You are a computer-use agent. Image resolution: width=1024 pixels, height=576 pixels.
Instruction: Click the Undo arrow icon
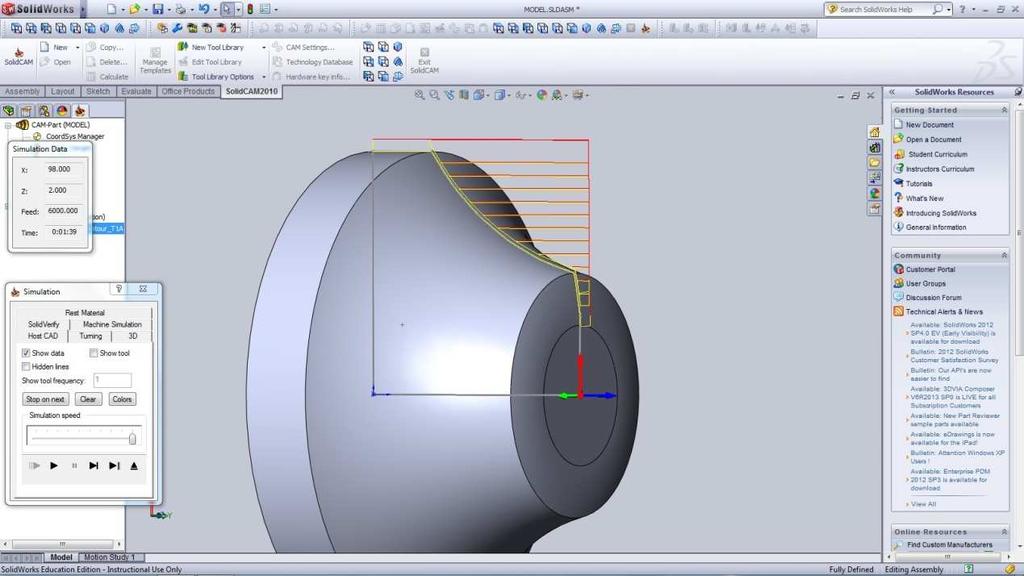204,9
